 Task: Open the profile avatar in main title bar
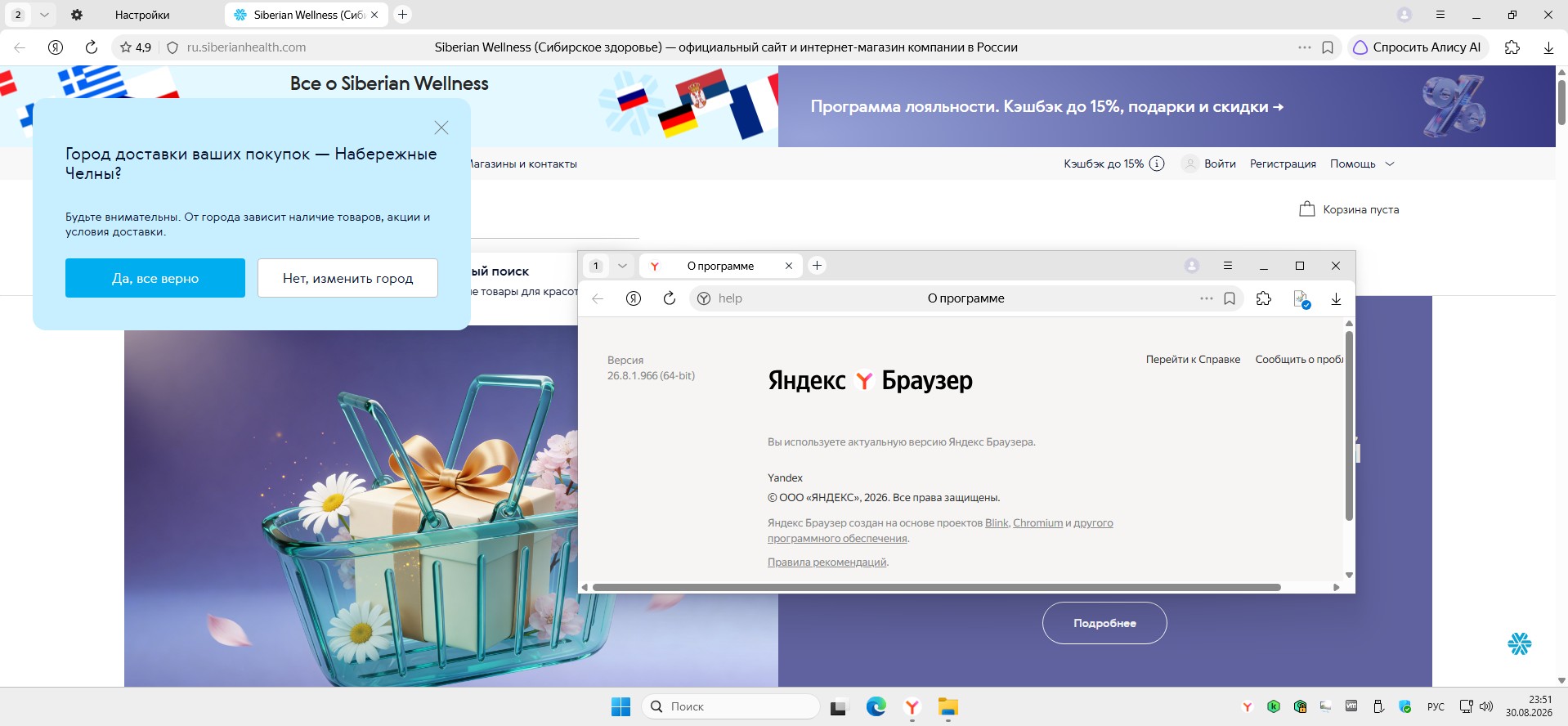[1404, 15]
